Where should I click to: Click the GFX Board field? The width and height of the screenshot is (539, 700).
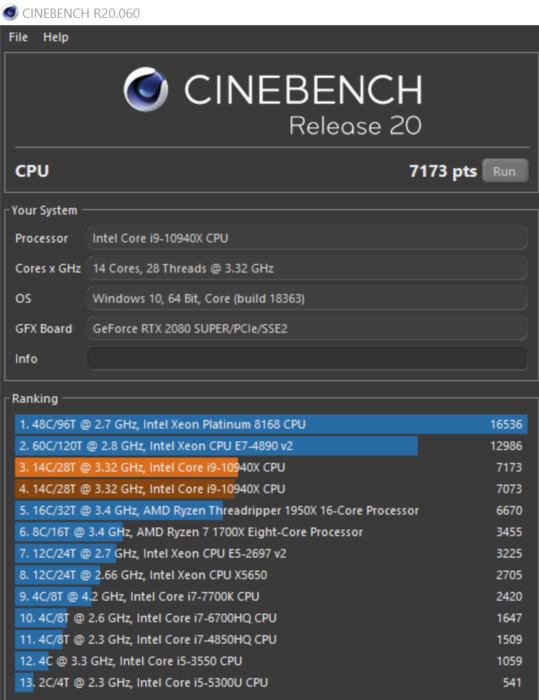tap(307, 329)
